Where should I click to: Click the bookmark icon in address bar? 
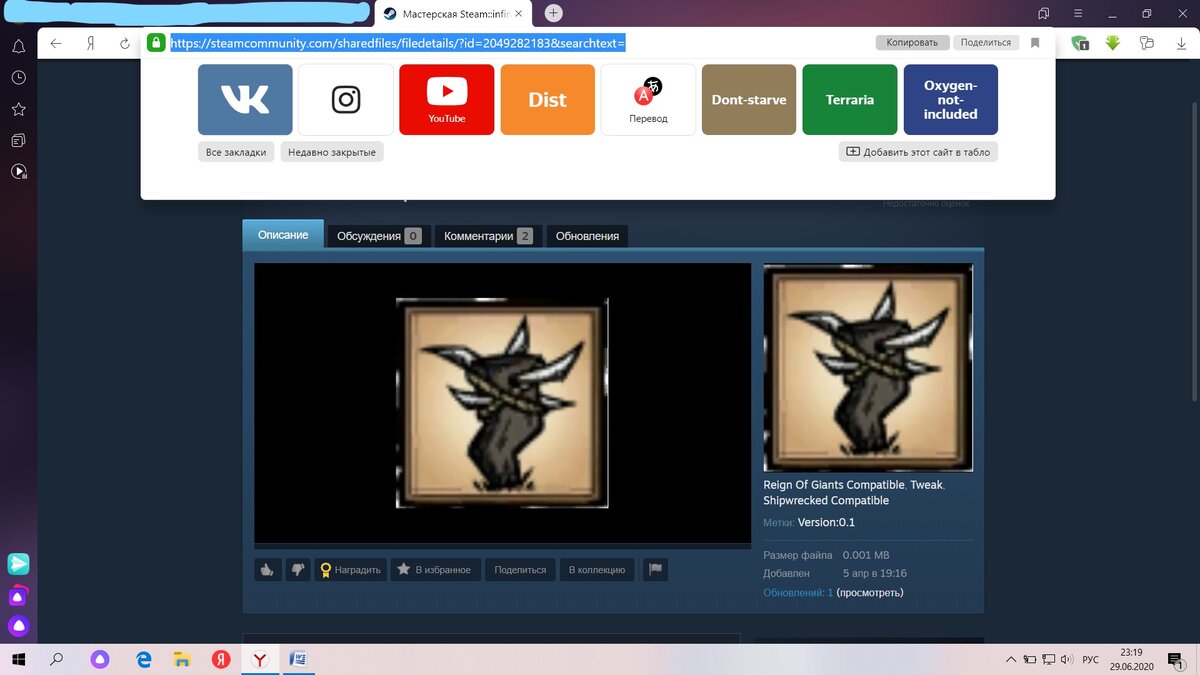point(1035,43)
